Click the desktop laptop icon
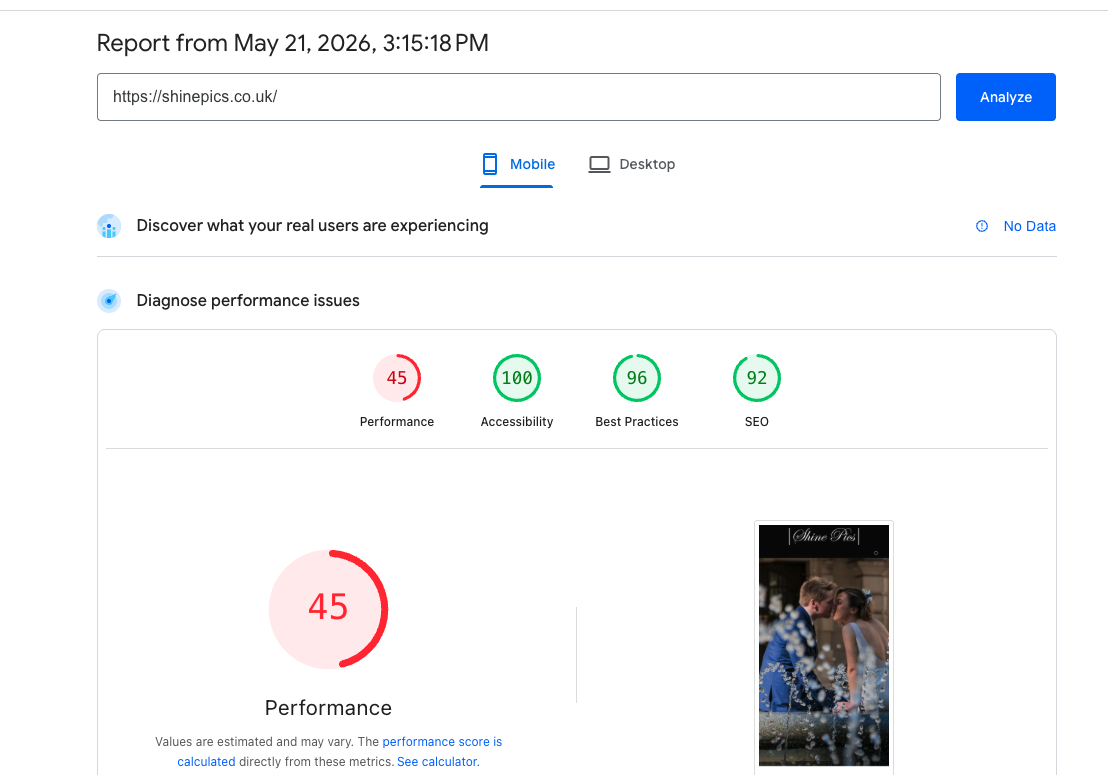1108x775 pixels. [599, 165]
